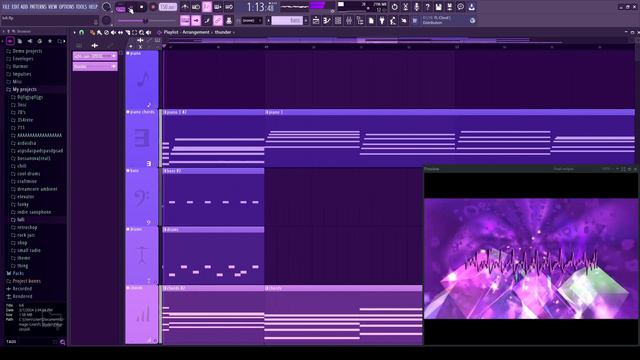Select the playlist select tool
Image resolution: width=640 pixels, height=360 pixels.
[x=134, y=32]
